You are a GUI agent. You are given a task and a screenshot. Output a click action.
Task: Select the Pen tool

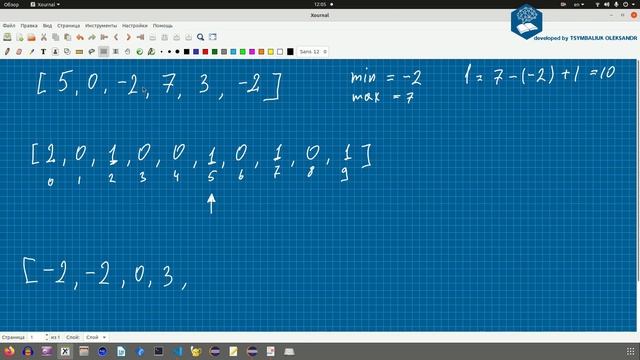[7, 52]
